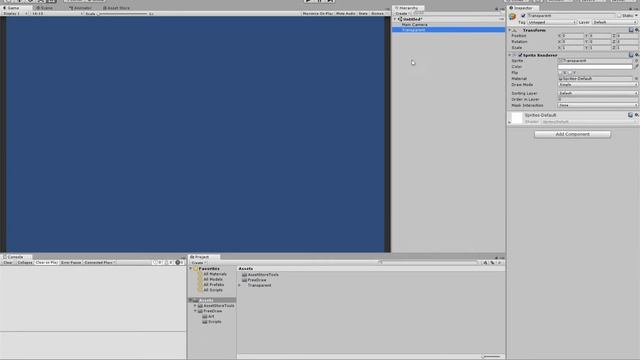Click the Sprite object picker circle
Image resolution: width=640 pixels, height=360 pixels.
[x=636, y=61]
